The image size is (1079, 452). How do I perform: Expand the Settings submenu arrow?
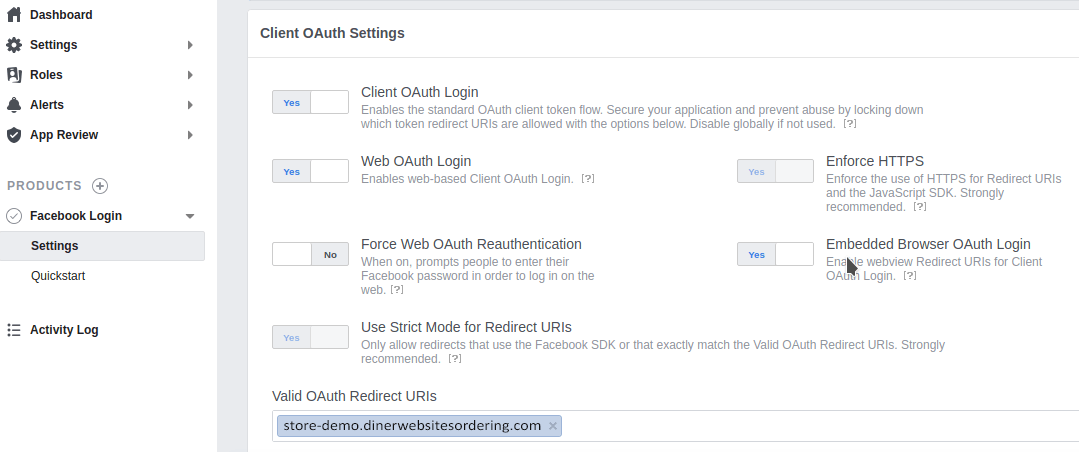pos(190,45)
